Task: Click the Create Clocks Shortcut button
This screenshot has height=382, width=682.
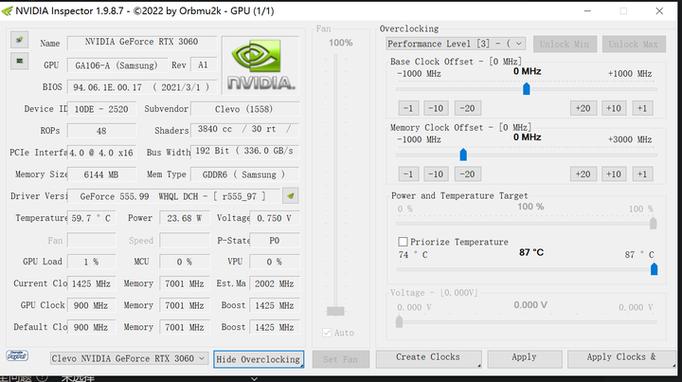Action: [428, 358]
